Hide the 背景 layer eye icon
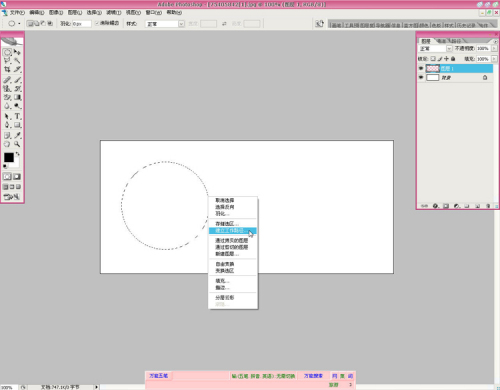500x390 pixels. (421, 77)
